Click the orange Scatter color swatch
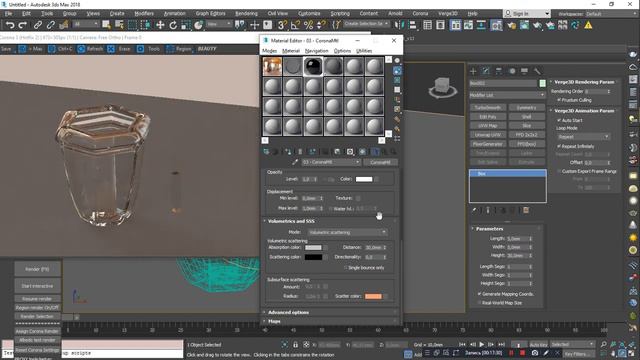This screenshot has height=360, width=640. (373, 296)
